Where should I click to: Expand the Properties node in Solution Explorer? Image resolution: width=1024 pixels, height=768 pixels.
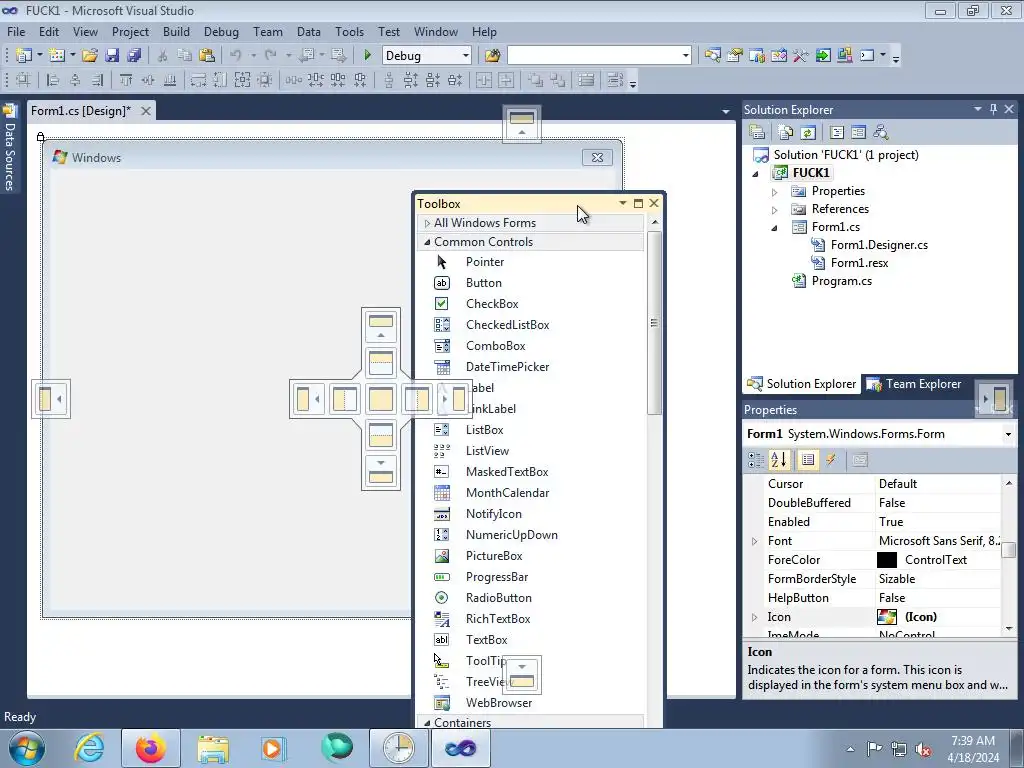(x=775, y=192)
